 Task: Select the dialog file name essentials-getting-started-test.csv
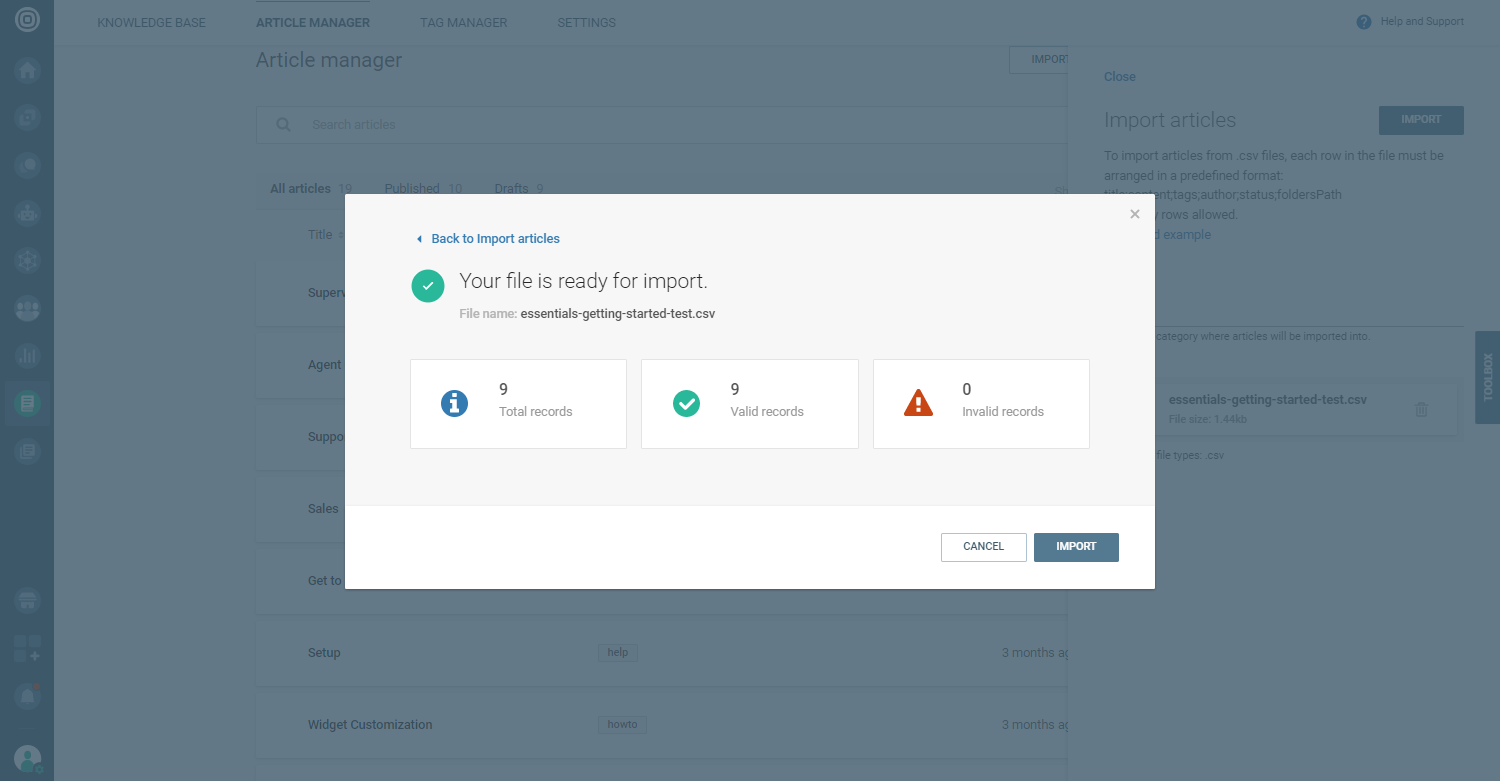coord(618,314)
